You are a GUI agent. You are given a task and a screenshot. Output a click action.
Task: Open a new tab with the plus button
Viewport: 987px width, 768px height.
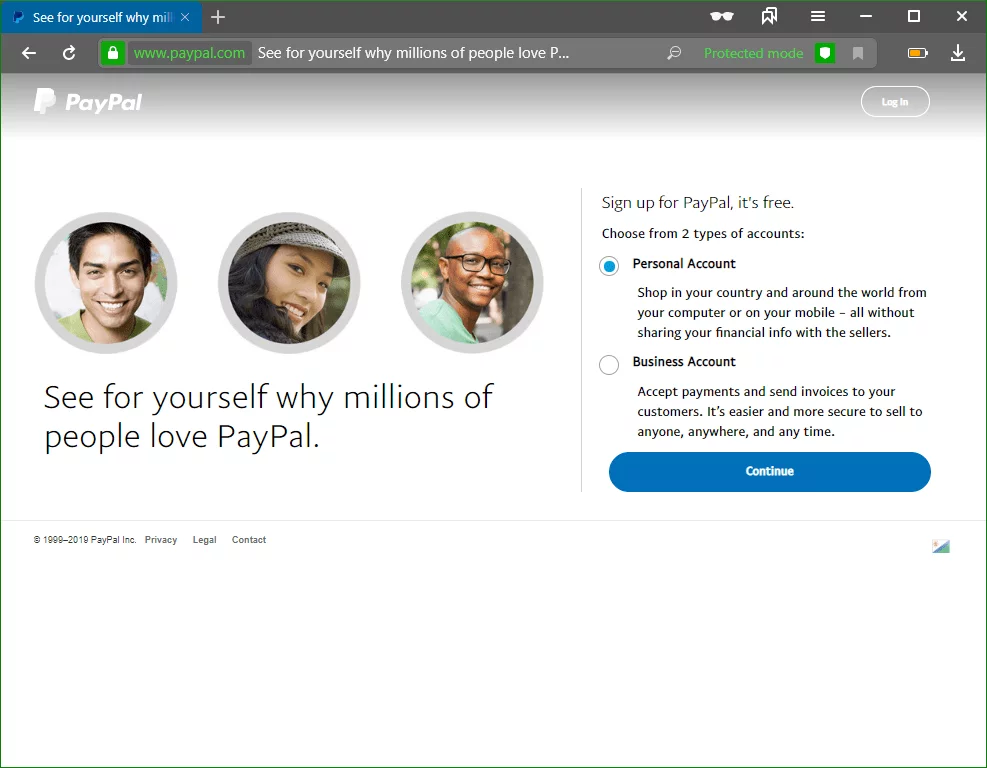click(218, 17)
